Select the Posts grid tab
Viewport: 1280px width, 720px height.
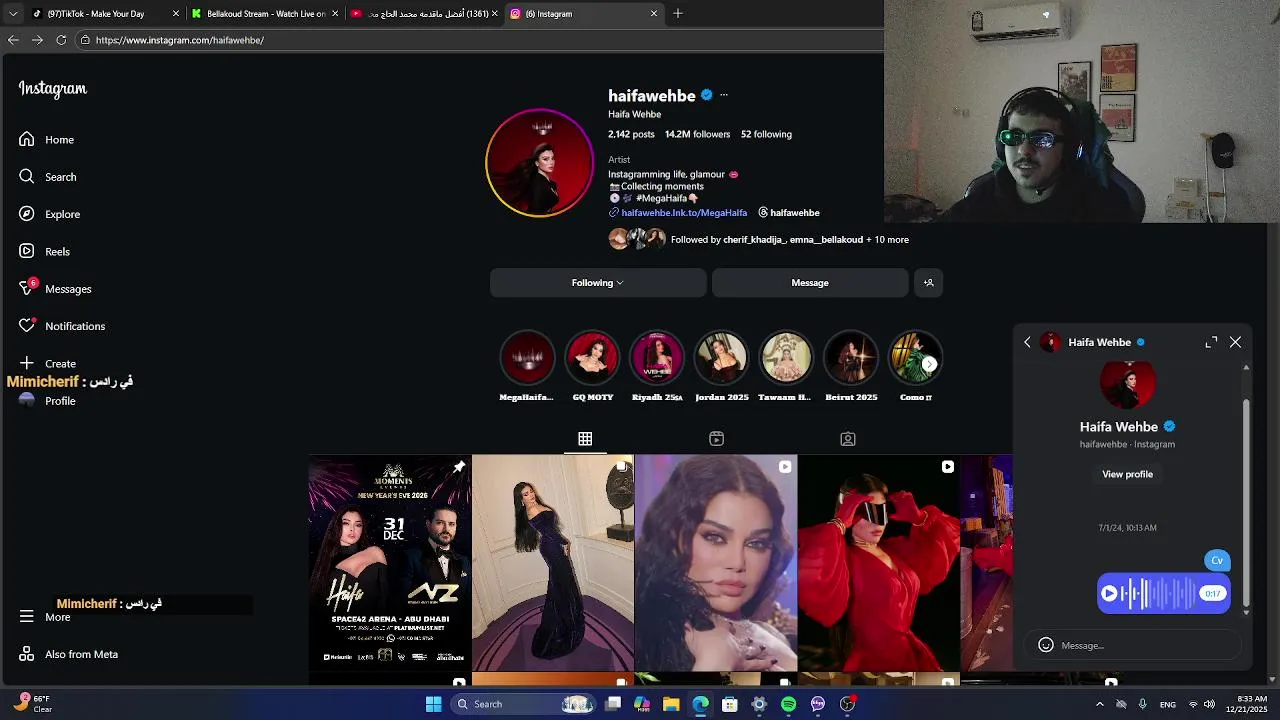click(585, 439)
